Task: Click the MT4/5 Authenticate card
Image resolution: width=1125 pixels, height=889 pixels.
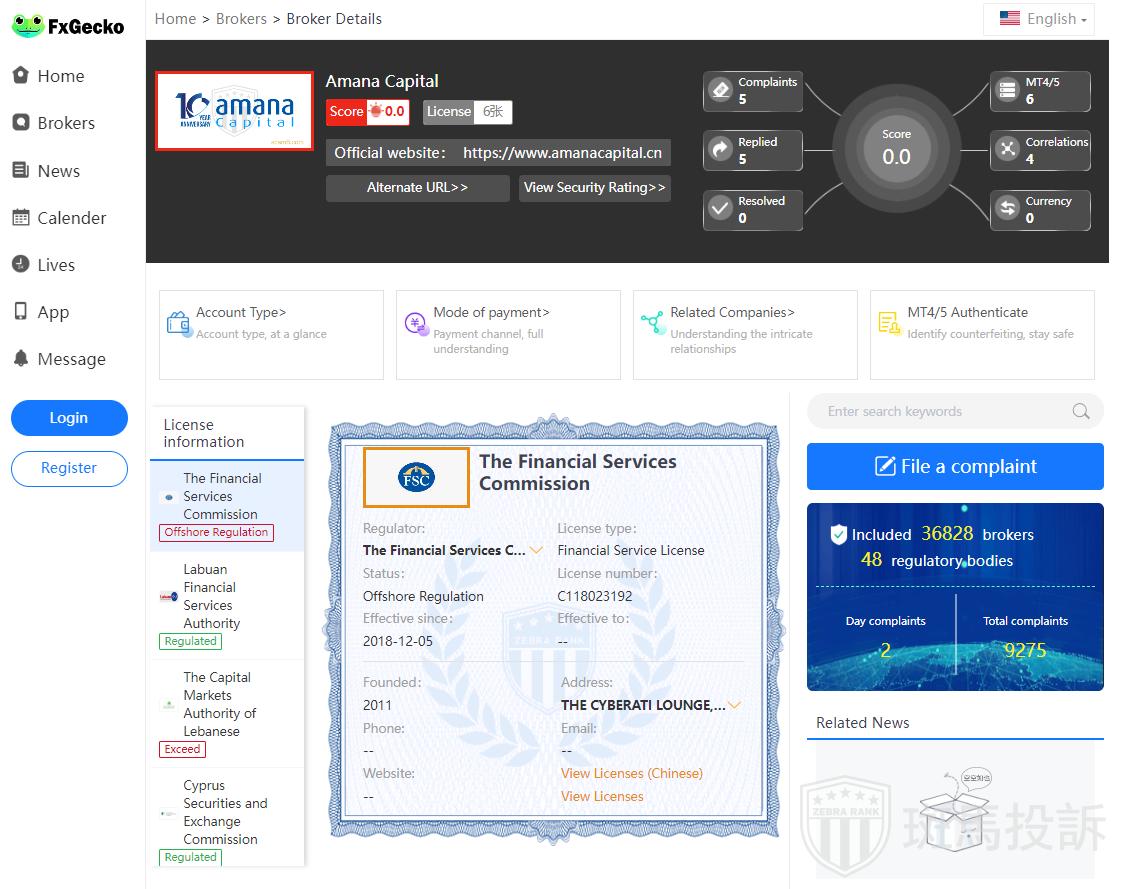Action: (982, 334)
